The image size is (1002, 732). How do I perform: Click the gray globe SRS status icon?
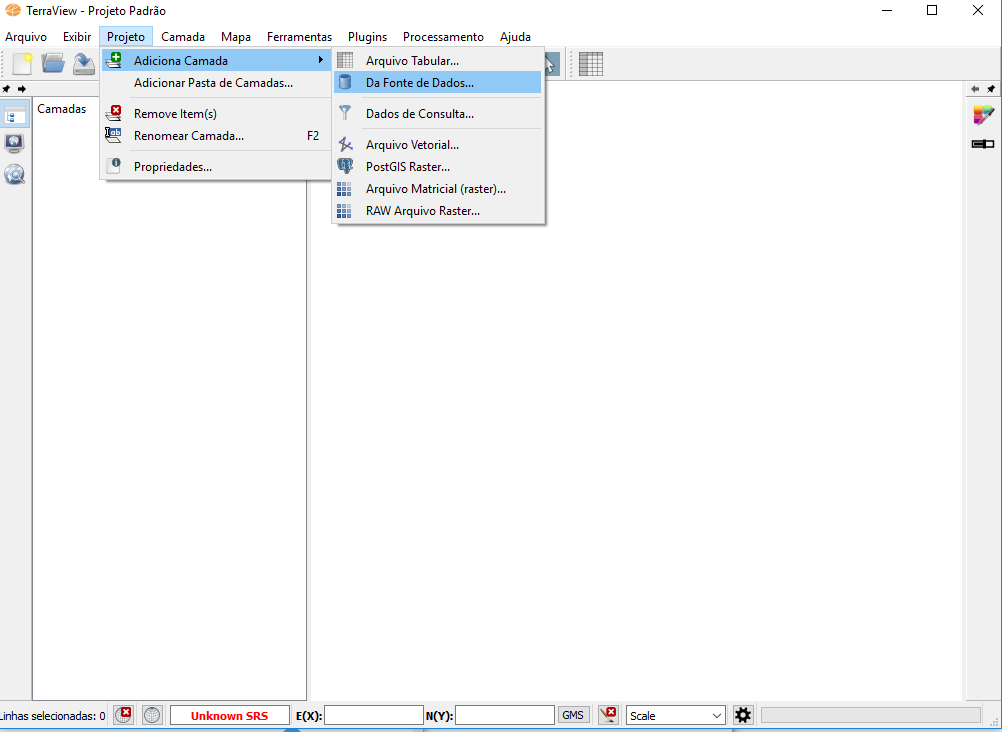(152, 715)
